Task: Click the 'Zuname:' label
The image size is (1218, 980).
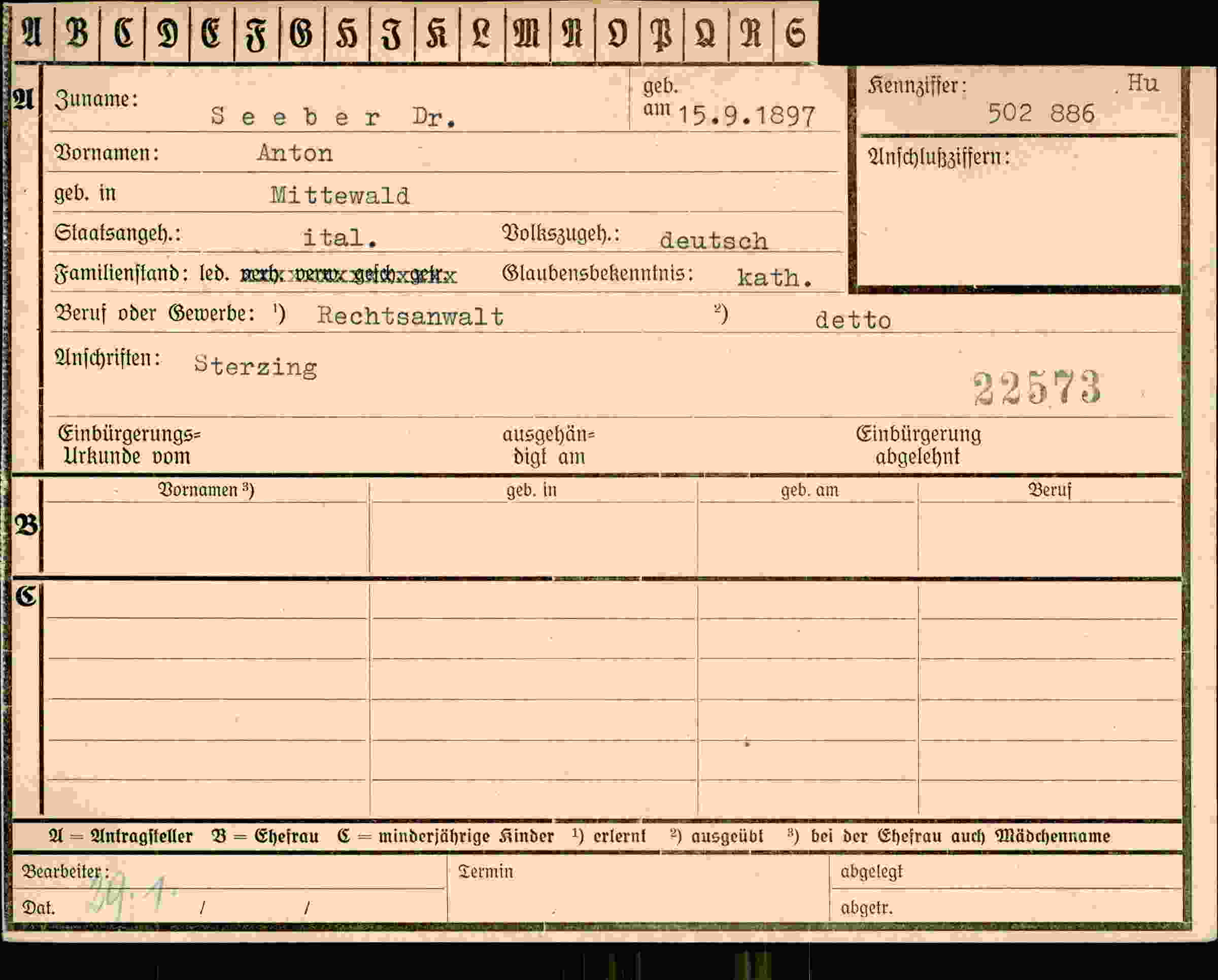Action: (96, 99)
